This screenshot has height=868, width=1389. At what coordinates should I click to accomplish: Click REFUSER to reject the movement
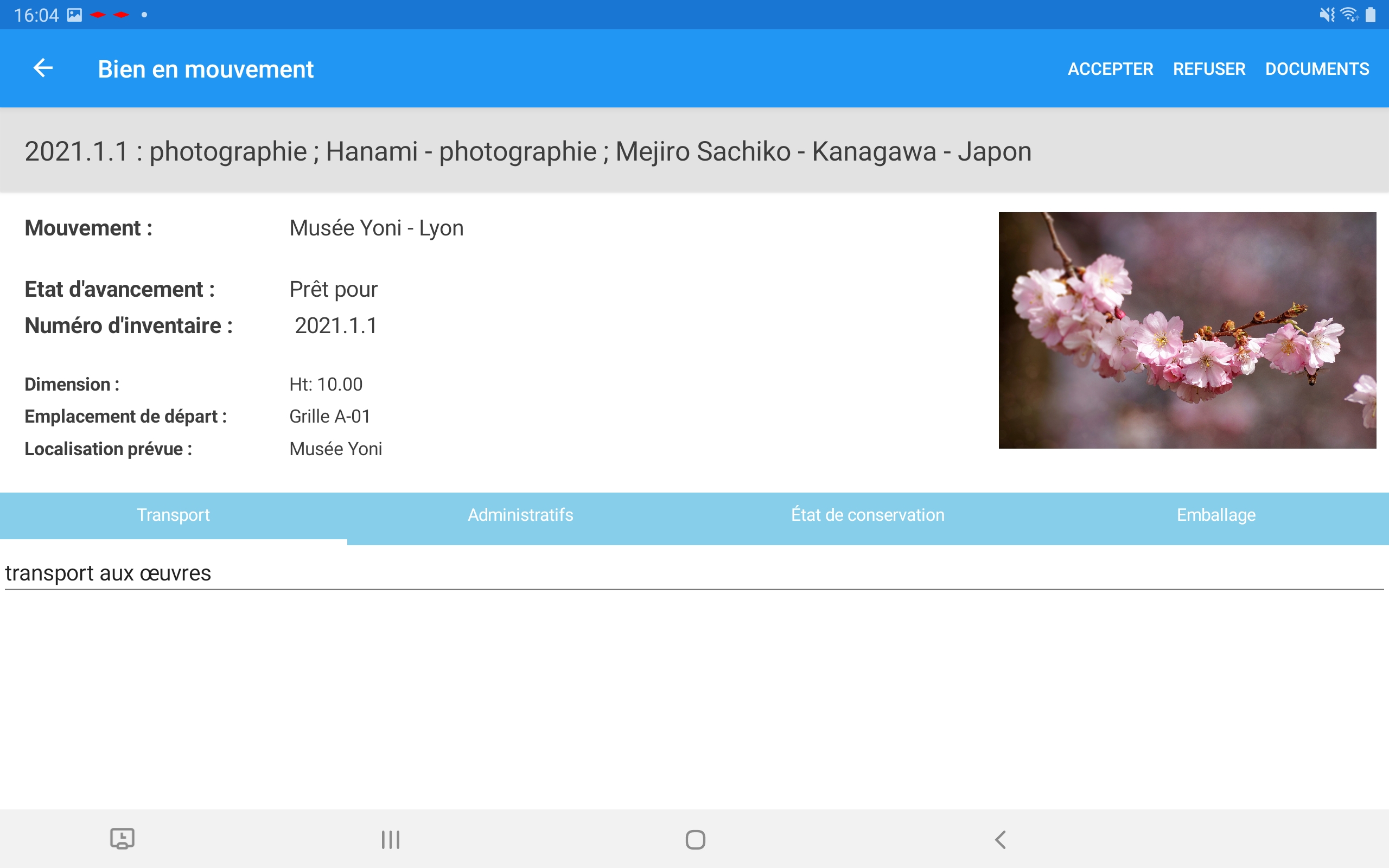[x=1209, y=68]
